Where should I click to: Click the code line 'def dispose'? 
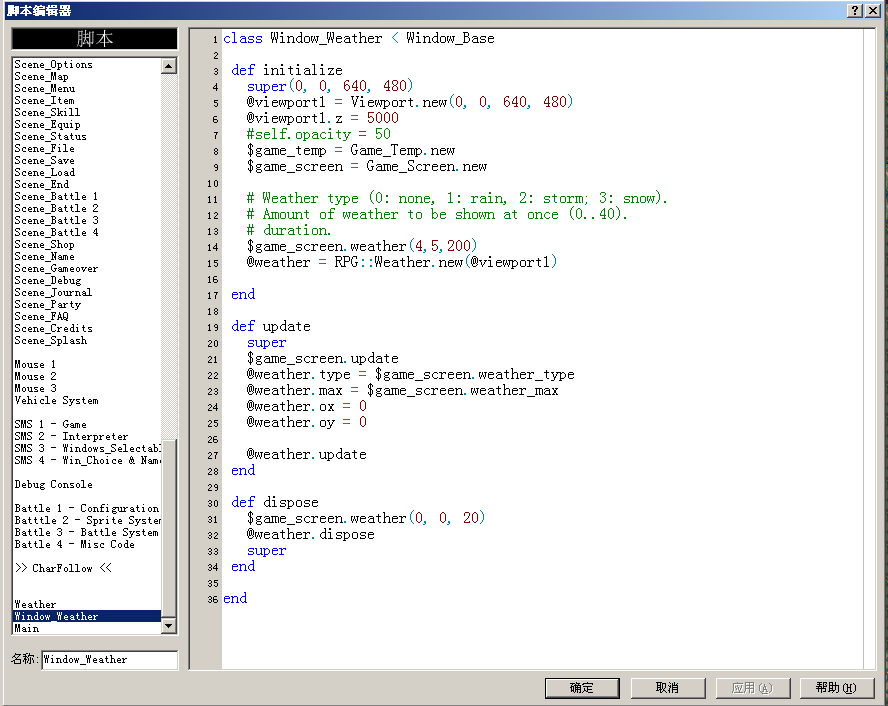[x=275, y=503]
